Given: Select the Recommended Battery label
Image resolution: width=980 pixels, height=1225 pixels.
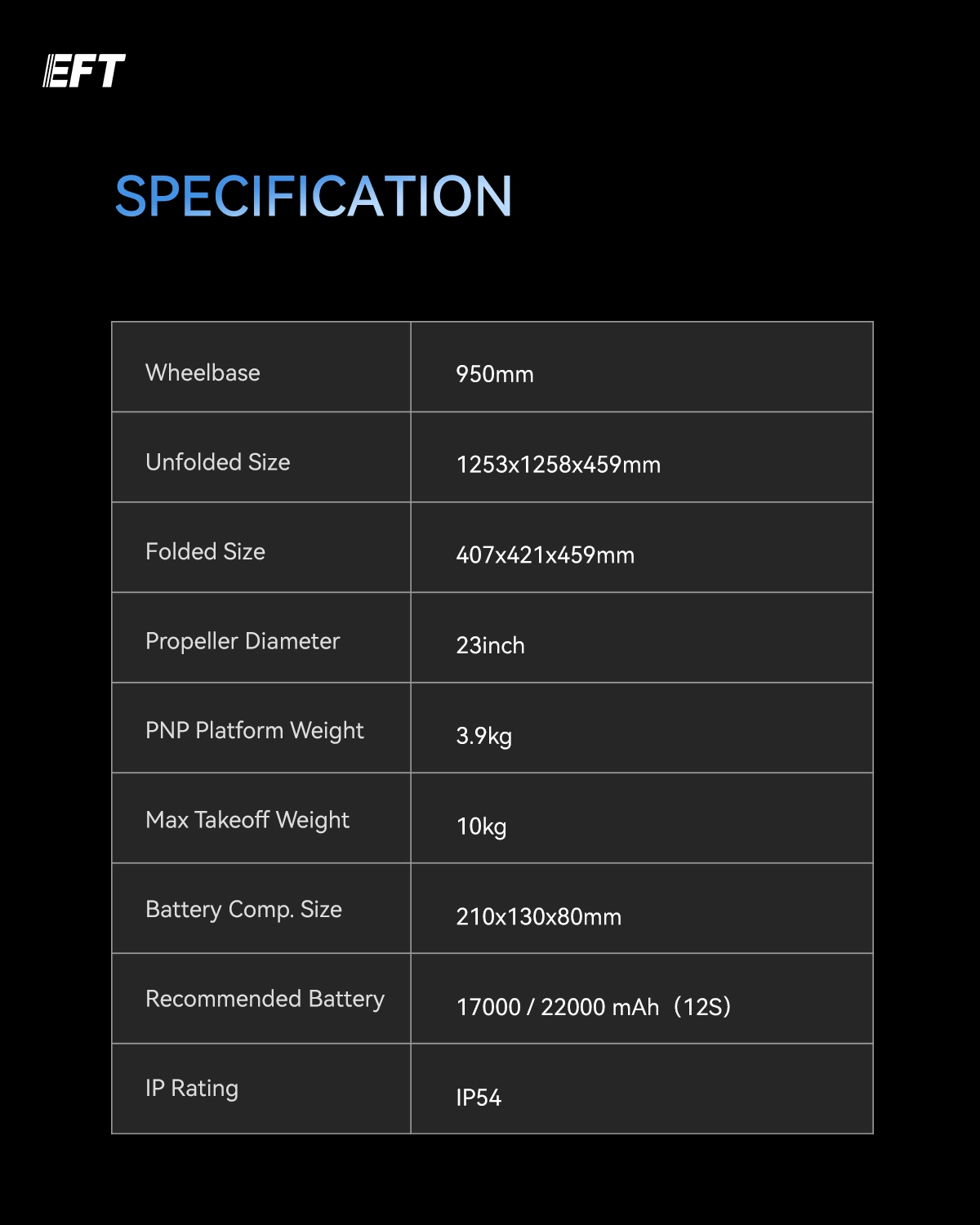Looking at the screenshot, I should pos(265,1000).
